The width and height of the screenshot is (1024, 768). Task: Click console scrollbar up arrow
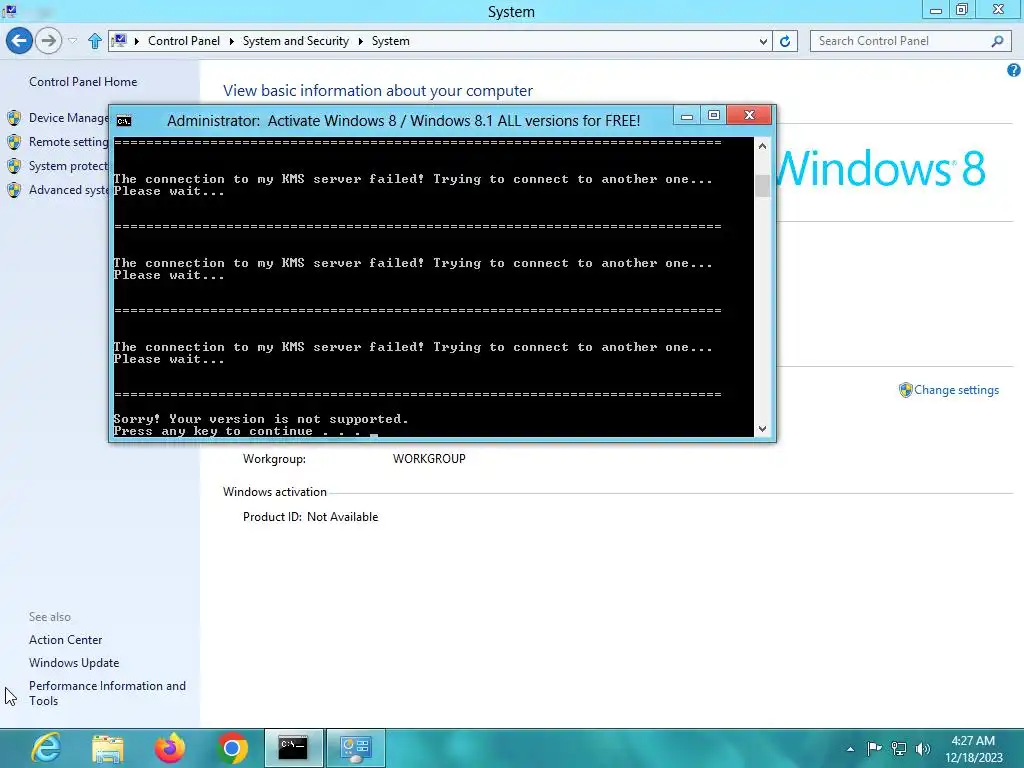tap(762, 146)
